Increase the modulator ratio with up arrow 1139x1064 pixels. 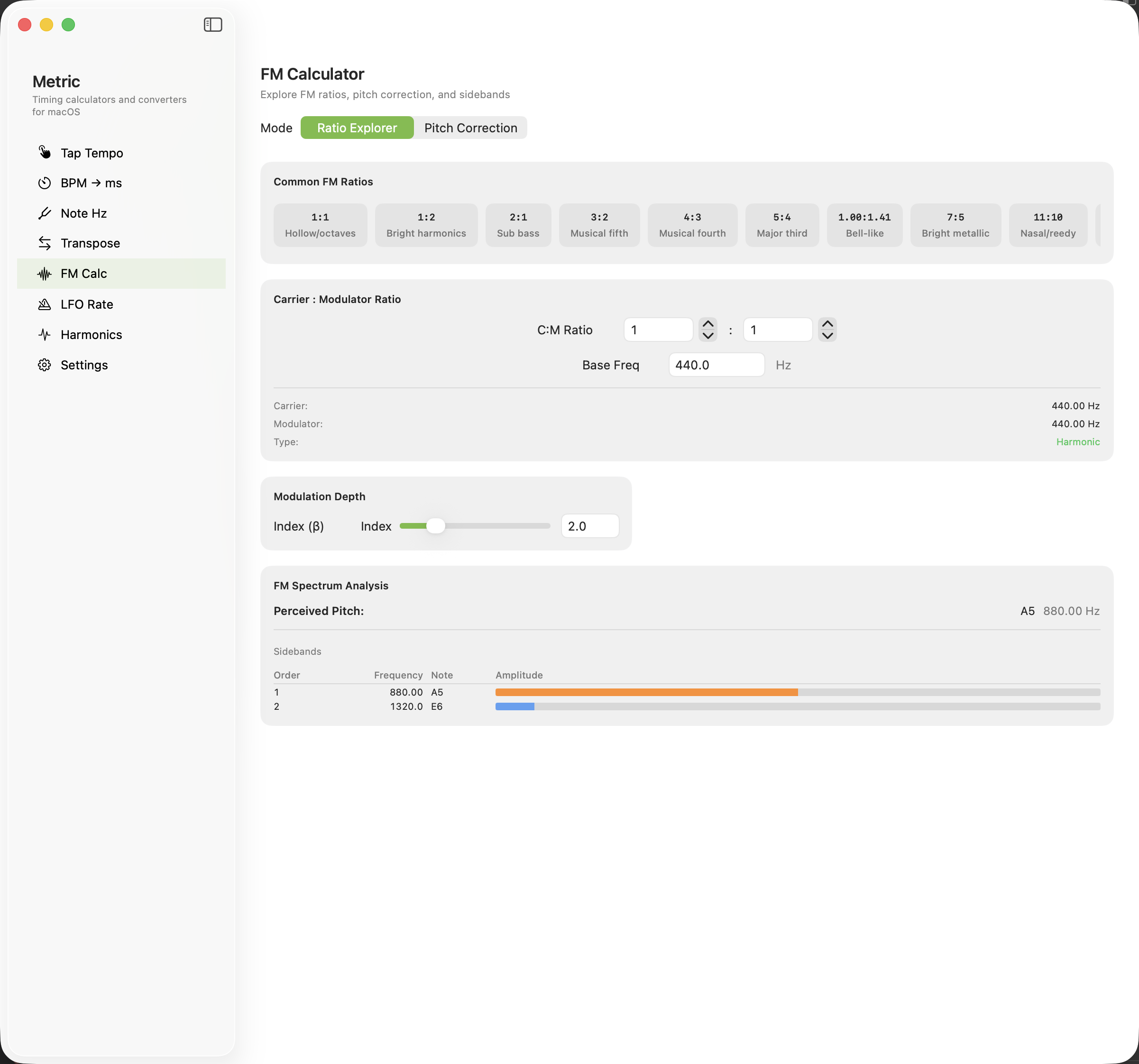click(827, 324)
